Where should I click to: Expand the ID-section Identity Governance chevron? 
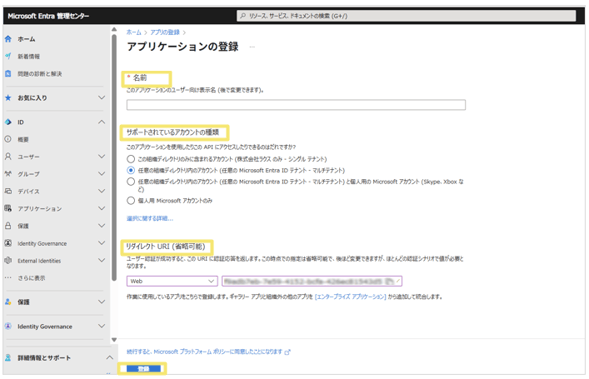[101, 243]
